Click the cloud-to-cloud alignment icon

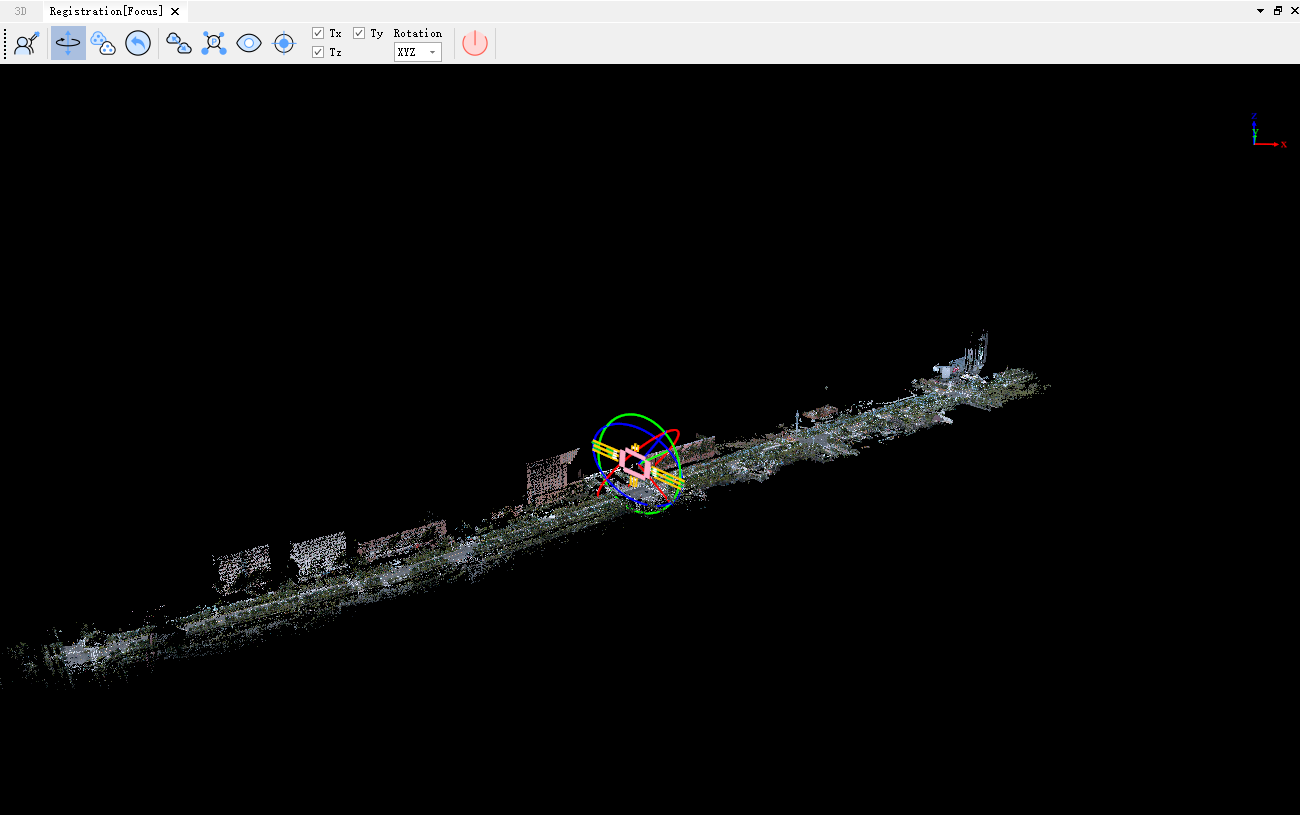coord(178,43)
